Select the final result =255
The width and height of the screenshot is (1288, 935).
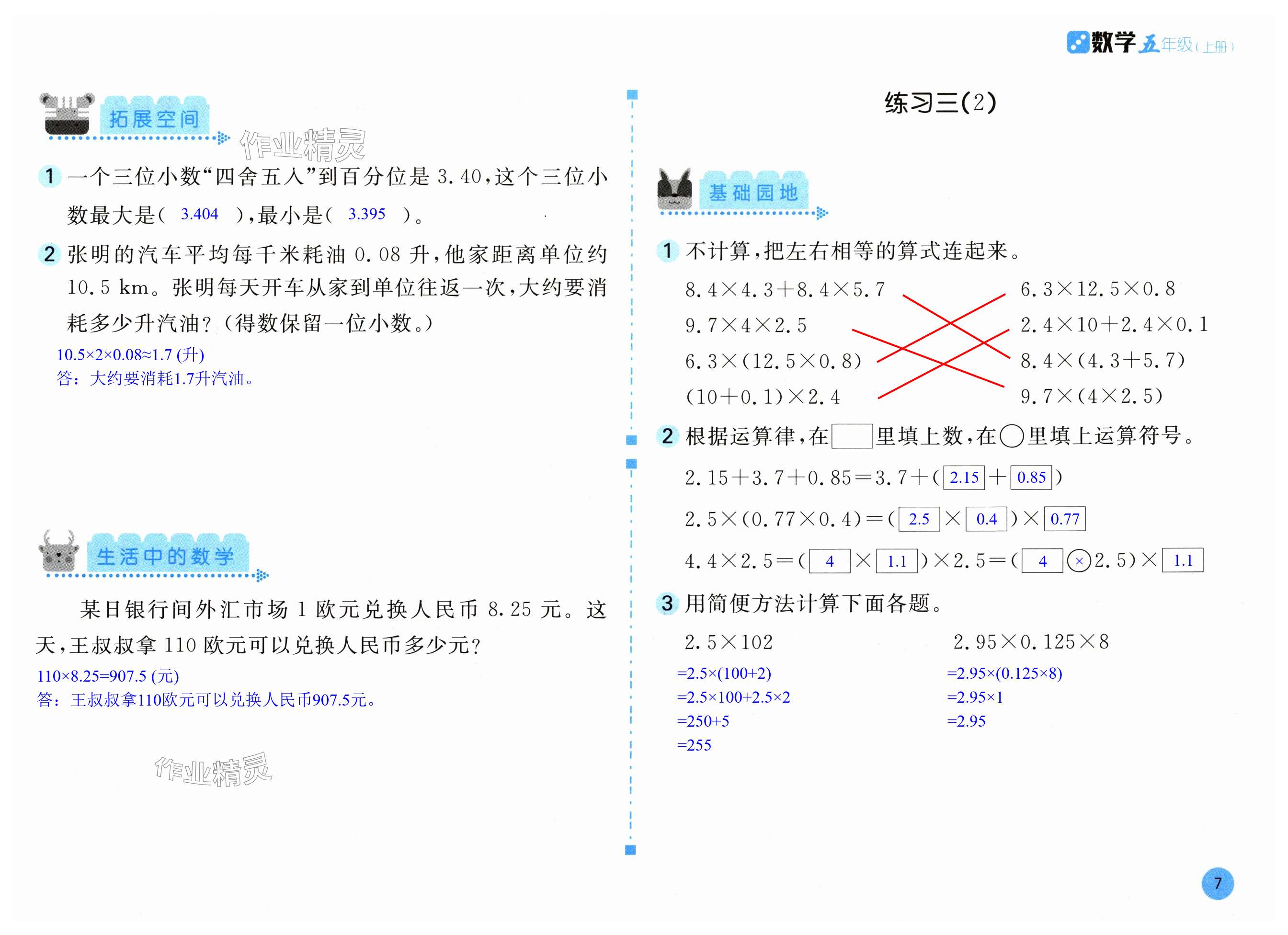coord(694,745)
